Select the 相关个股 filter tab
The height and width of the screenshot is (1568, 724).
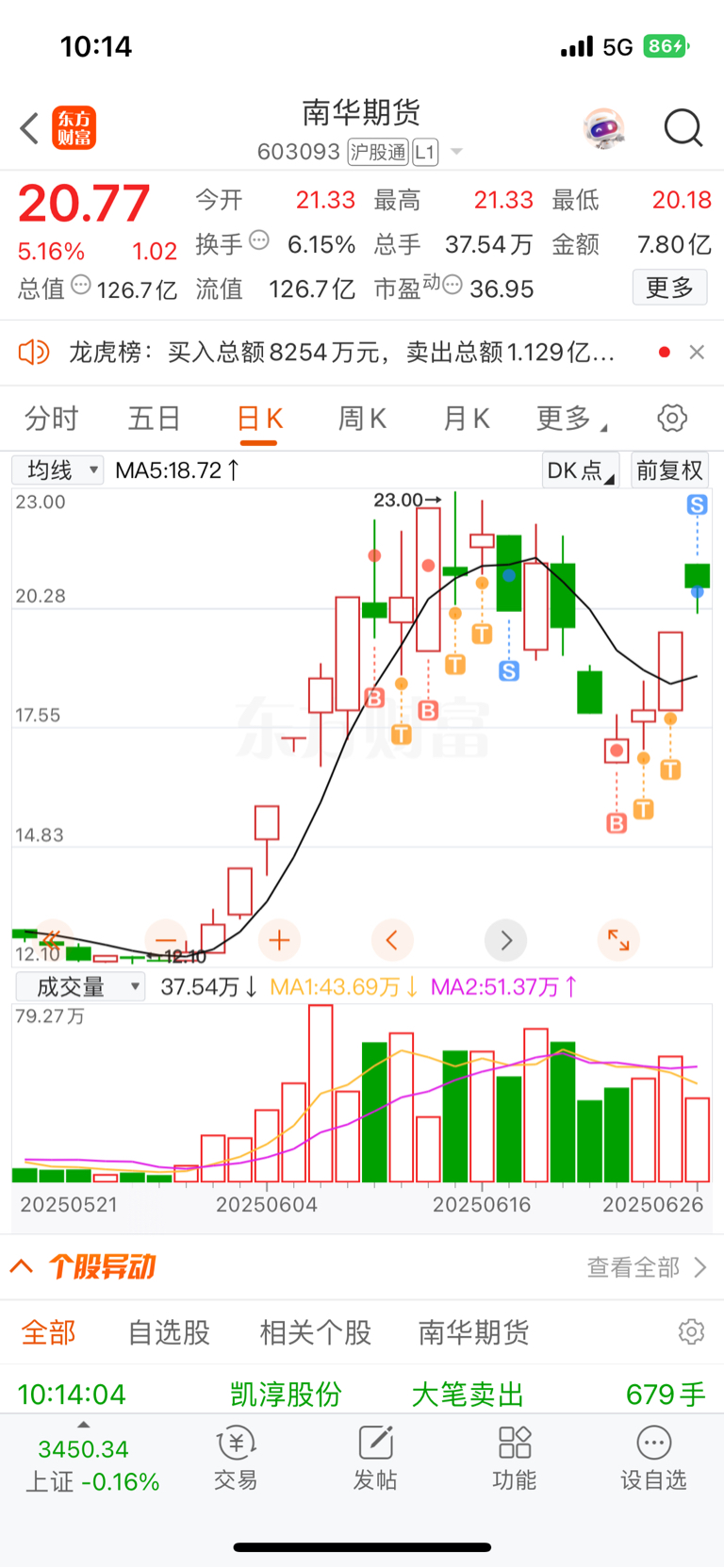[316, 1332]
